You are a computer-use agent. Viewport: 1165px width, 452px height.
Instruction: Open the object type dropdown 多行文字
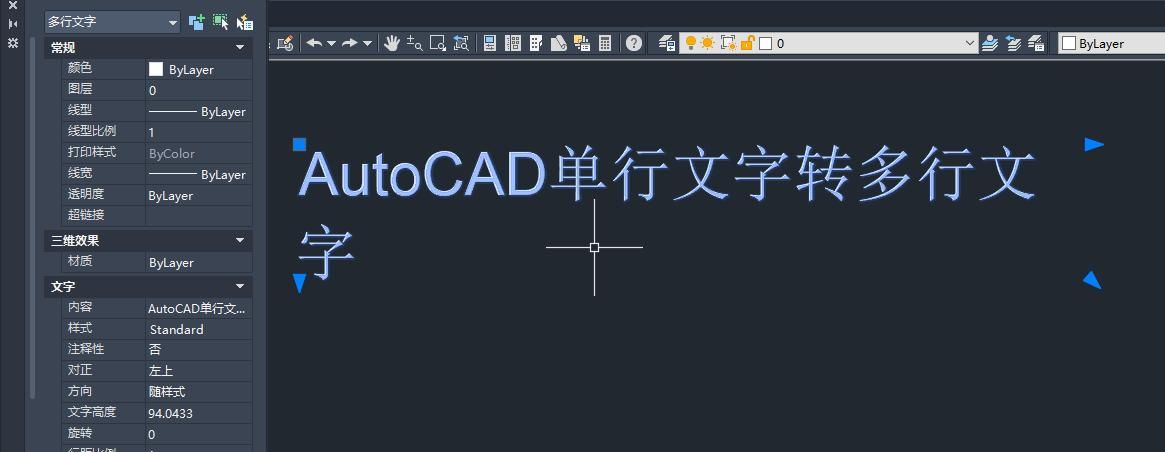tap(112, 22)
